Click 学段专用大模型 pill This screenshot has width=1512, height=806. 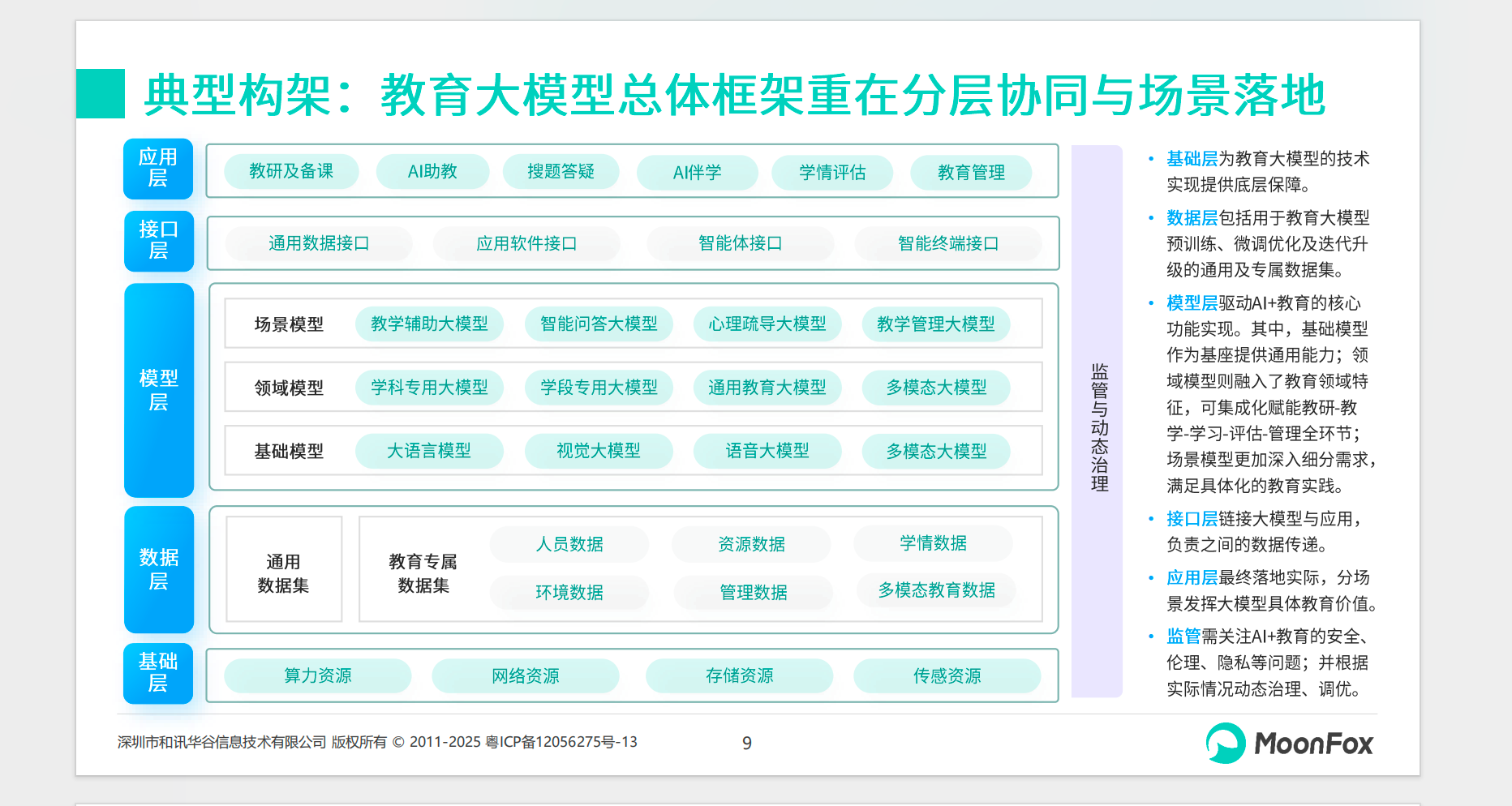[x=599, y=387]
